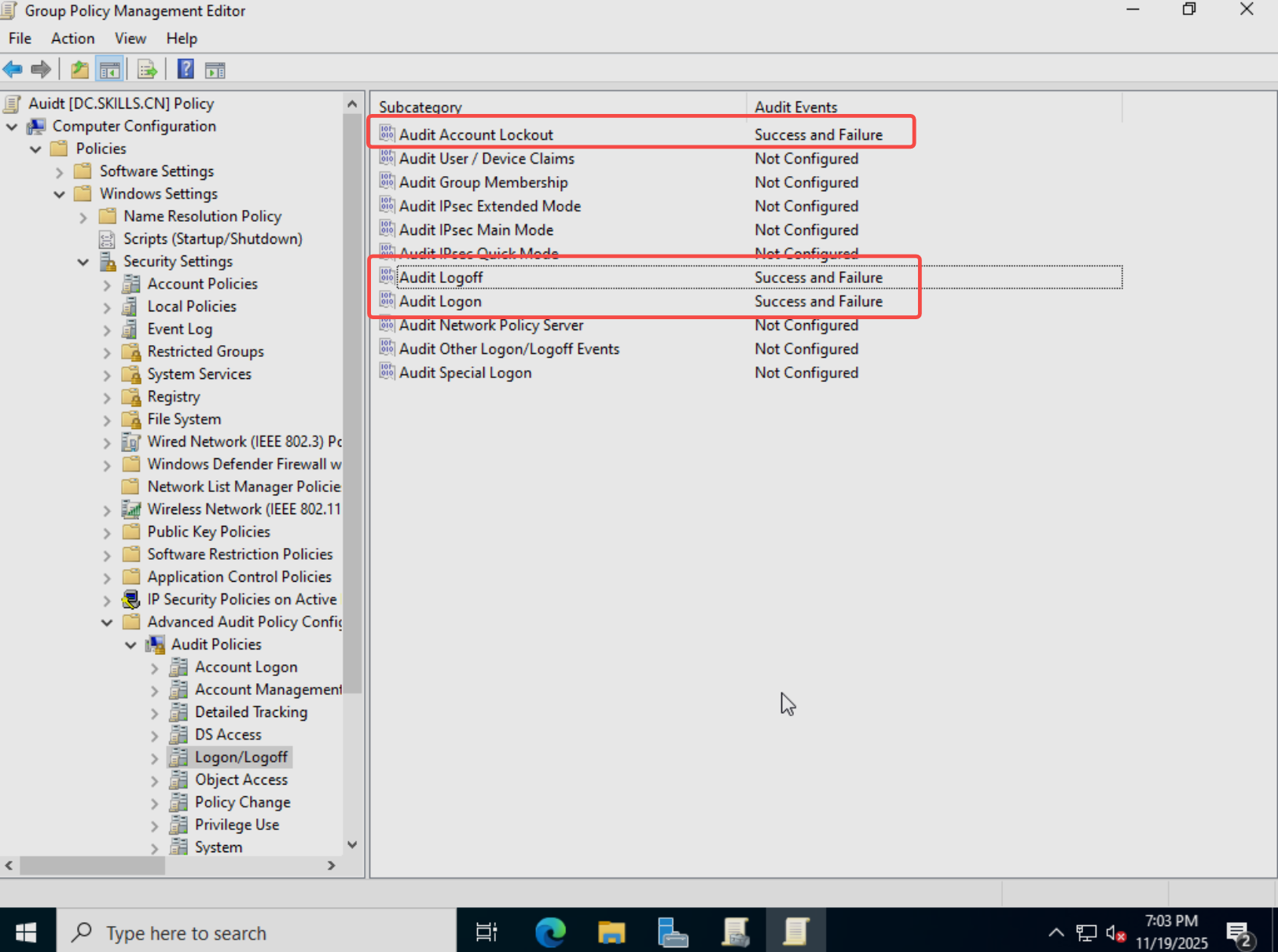Collapse the Computer Configuration node
Image resolution: width=1278 pixels, height=952 pixels.
click(12, 127)
